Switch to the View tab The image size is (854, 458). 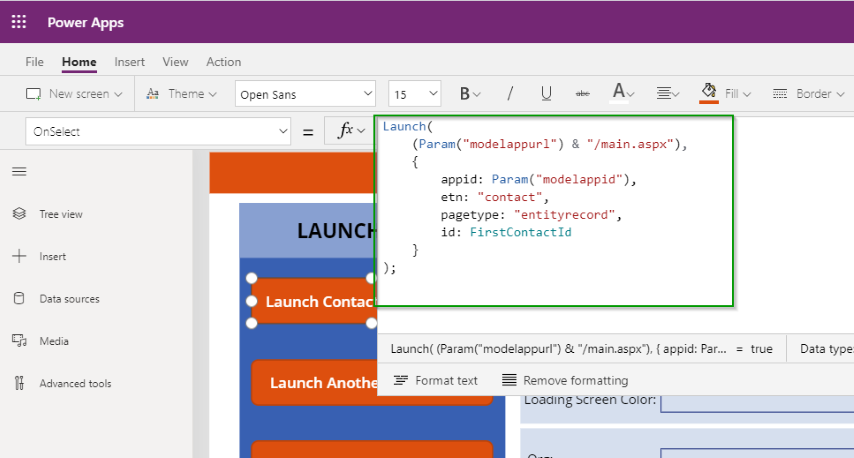pyautogui.click(x=175, y=62)
